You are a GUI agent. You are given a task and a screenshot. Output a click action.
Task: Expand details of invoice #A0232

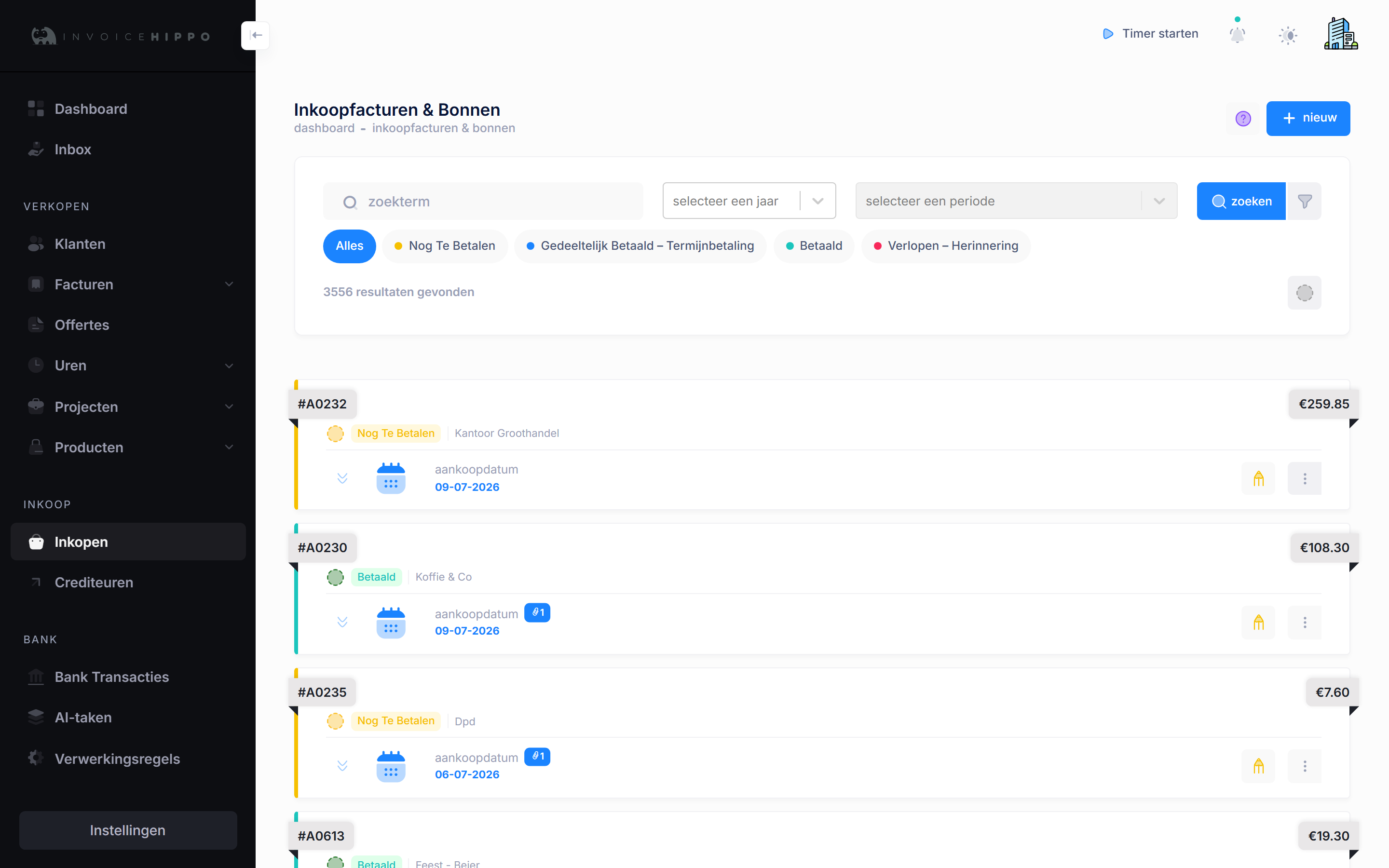(342, 478)
